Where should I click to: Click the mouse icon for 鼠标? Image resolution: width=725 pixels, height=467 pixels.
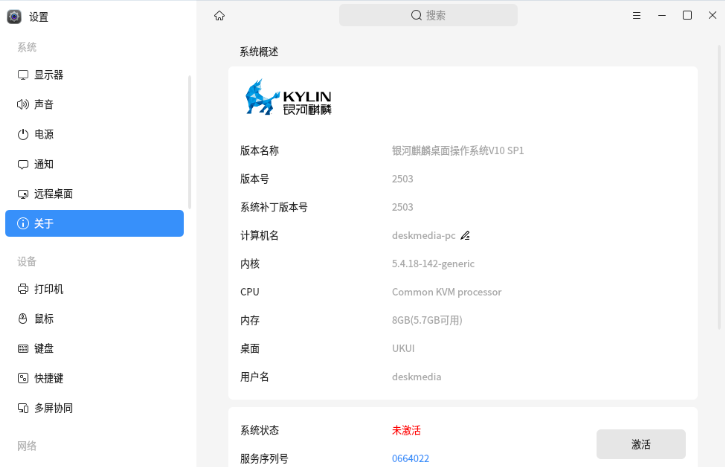pos(23,319)
